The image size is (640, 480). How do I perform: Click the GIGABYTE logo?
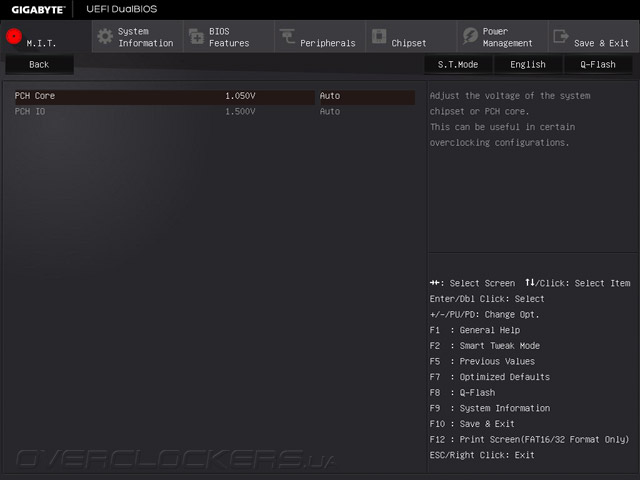(x=38, y=10)
